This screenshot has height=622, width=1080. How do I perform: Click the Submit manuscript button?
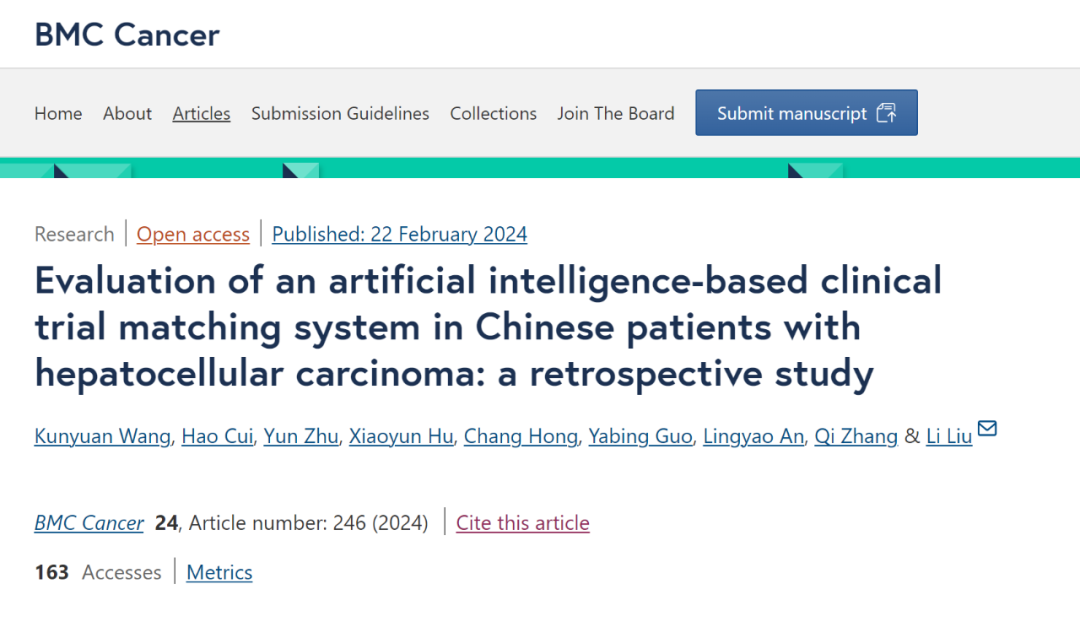(x=807, y=112)
